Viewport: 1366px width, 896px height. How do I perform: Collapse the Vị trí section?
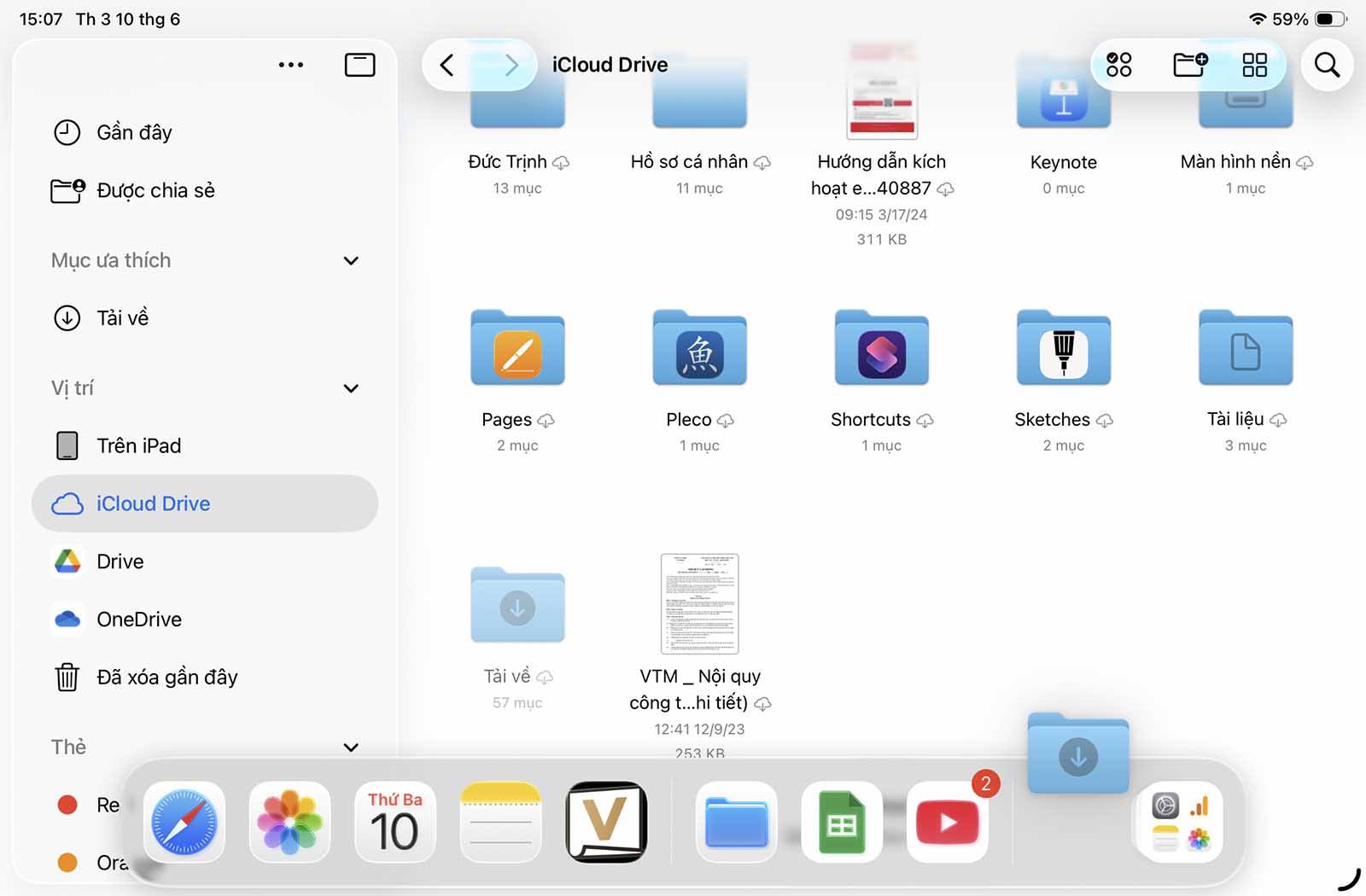tap(350, 389)
